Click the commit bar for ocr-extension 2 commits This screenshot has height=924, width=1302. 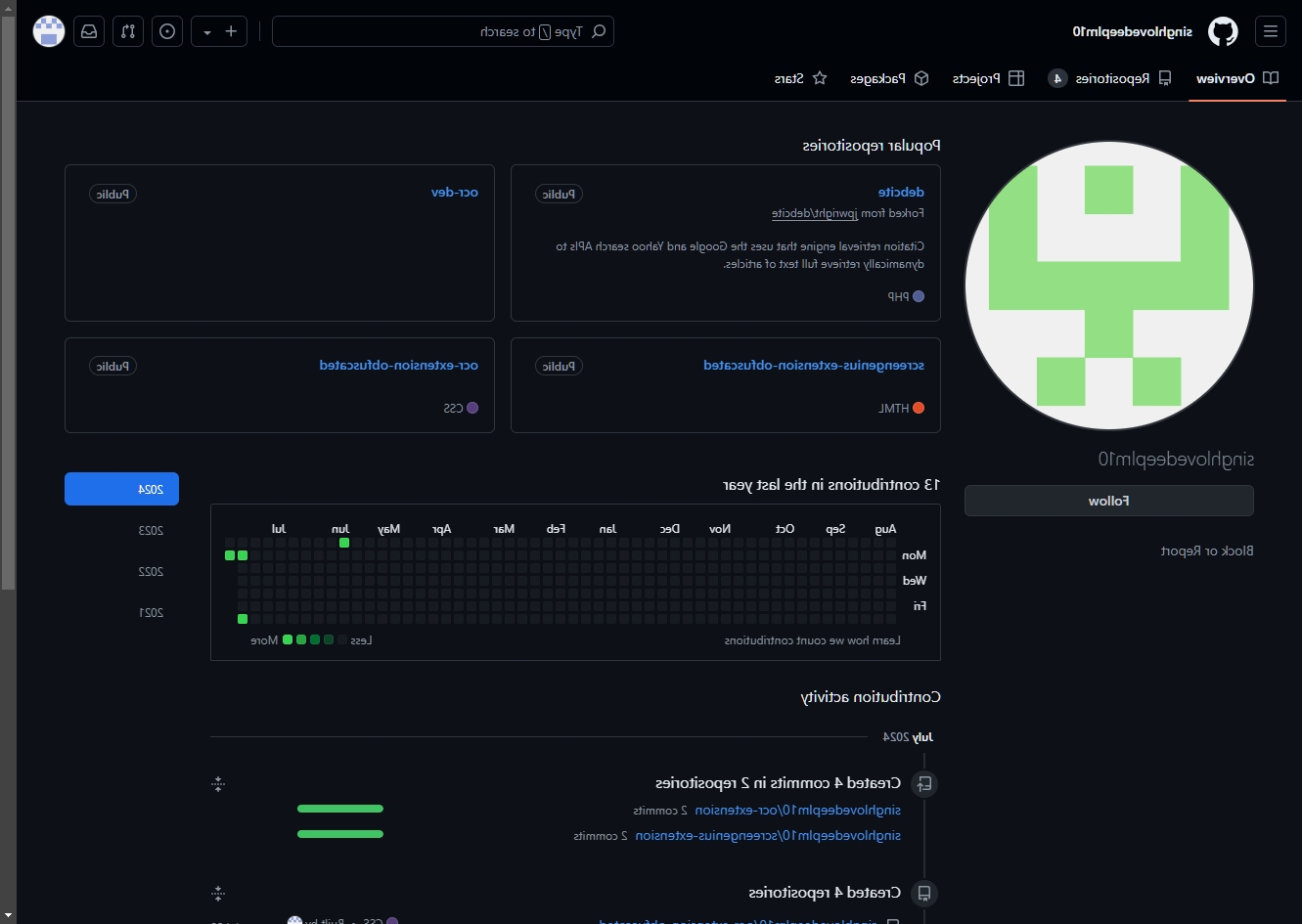[x=340, y=809]
